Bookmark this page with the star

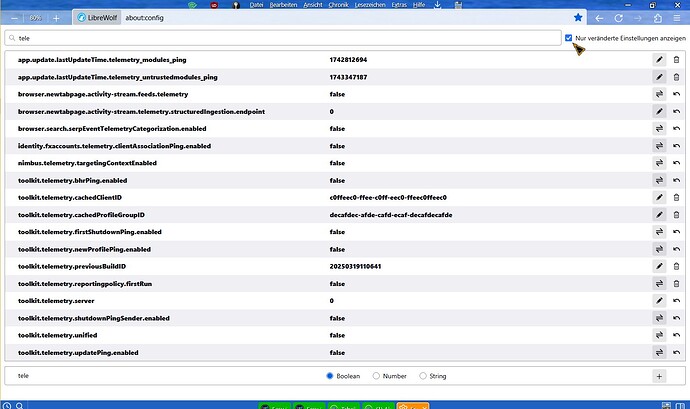(578, 18)
